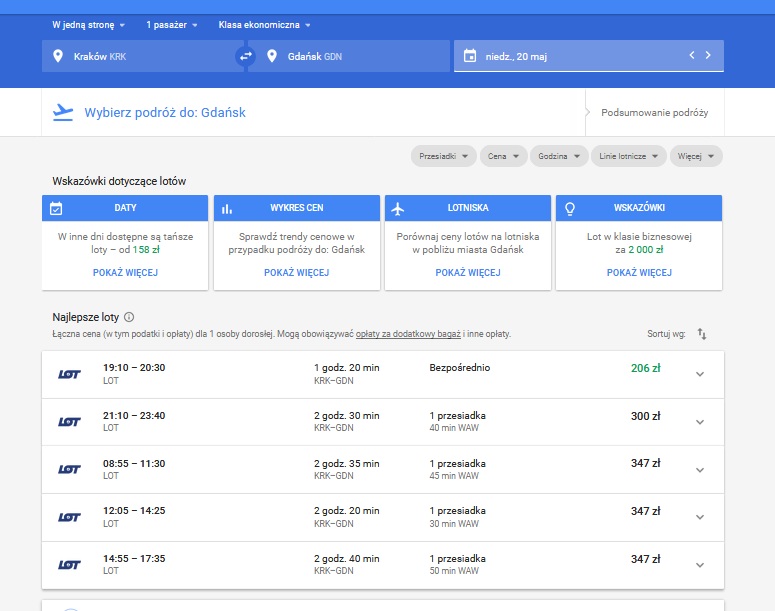775x611 pixels.
Task: Click the WSKAZÓWKI card header
Action: click(x=639, y=208)
